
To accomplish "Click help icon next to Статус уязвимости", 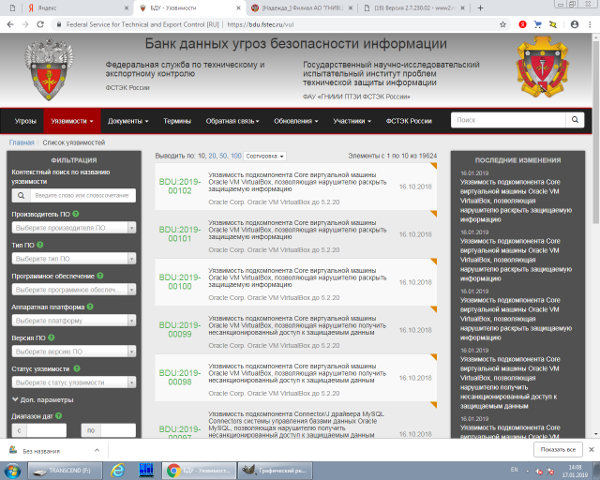I will pyautogui.click(x=77, y=369).
